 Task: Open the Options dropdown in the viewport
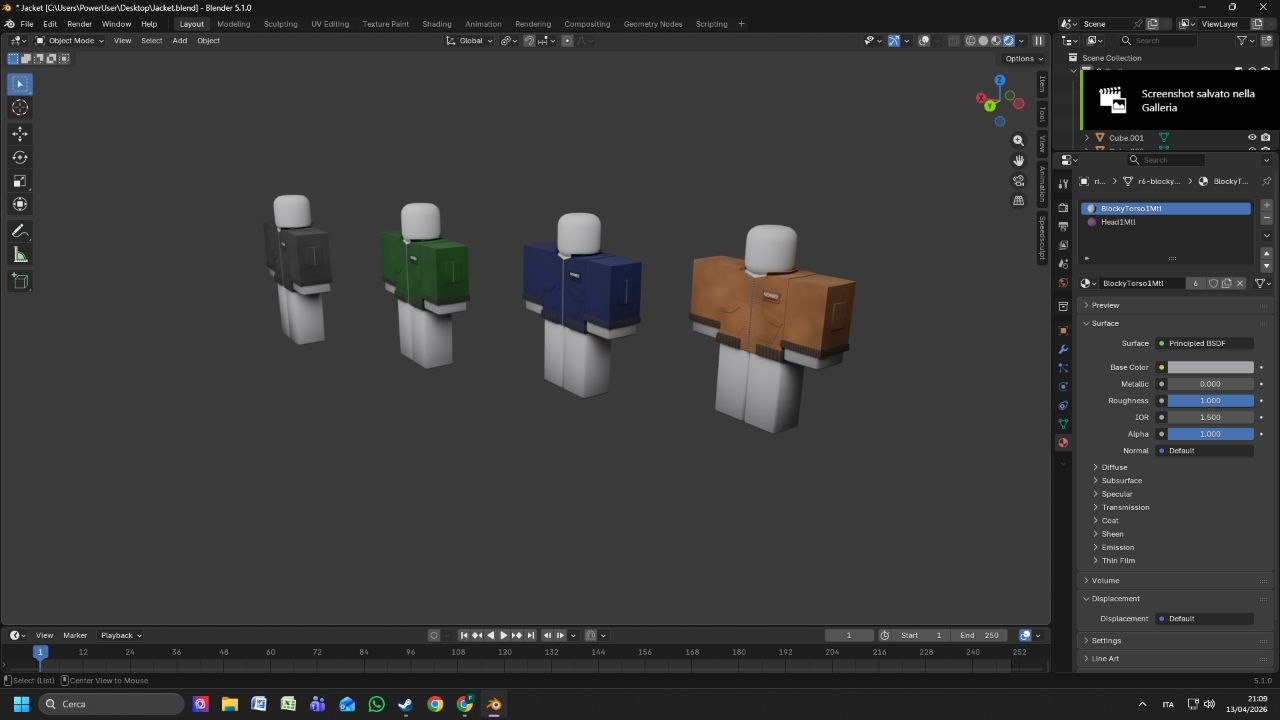(x=1022, y=58)
